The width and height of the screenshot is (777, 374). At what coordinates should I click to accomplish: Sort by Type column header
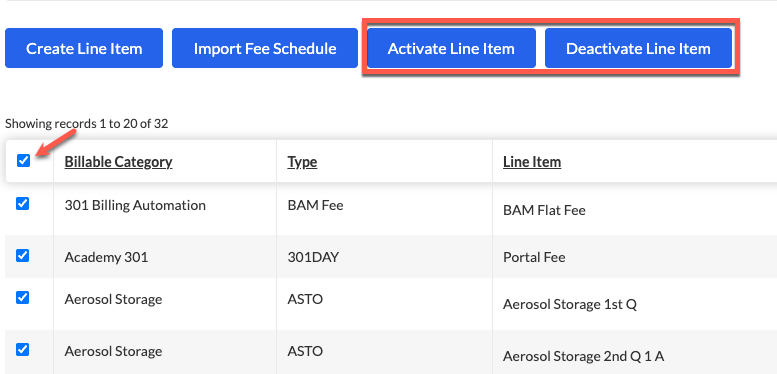302,162
